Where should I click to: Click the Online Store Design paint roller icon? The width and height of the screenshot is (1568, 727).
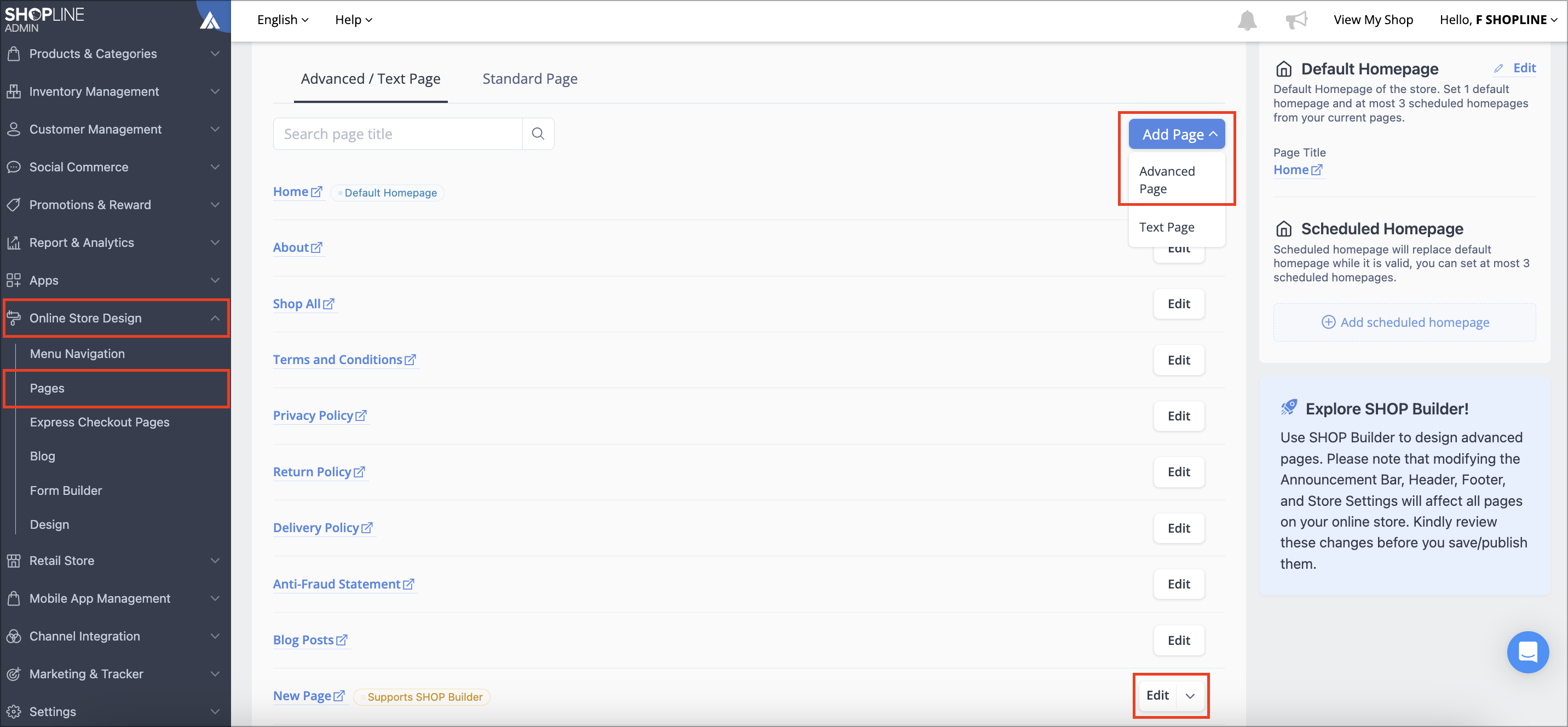click(13, 318)
